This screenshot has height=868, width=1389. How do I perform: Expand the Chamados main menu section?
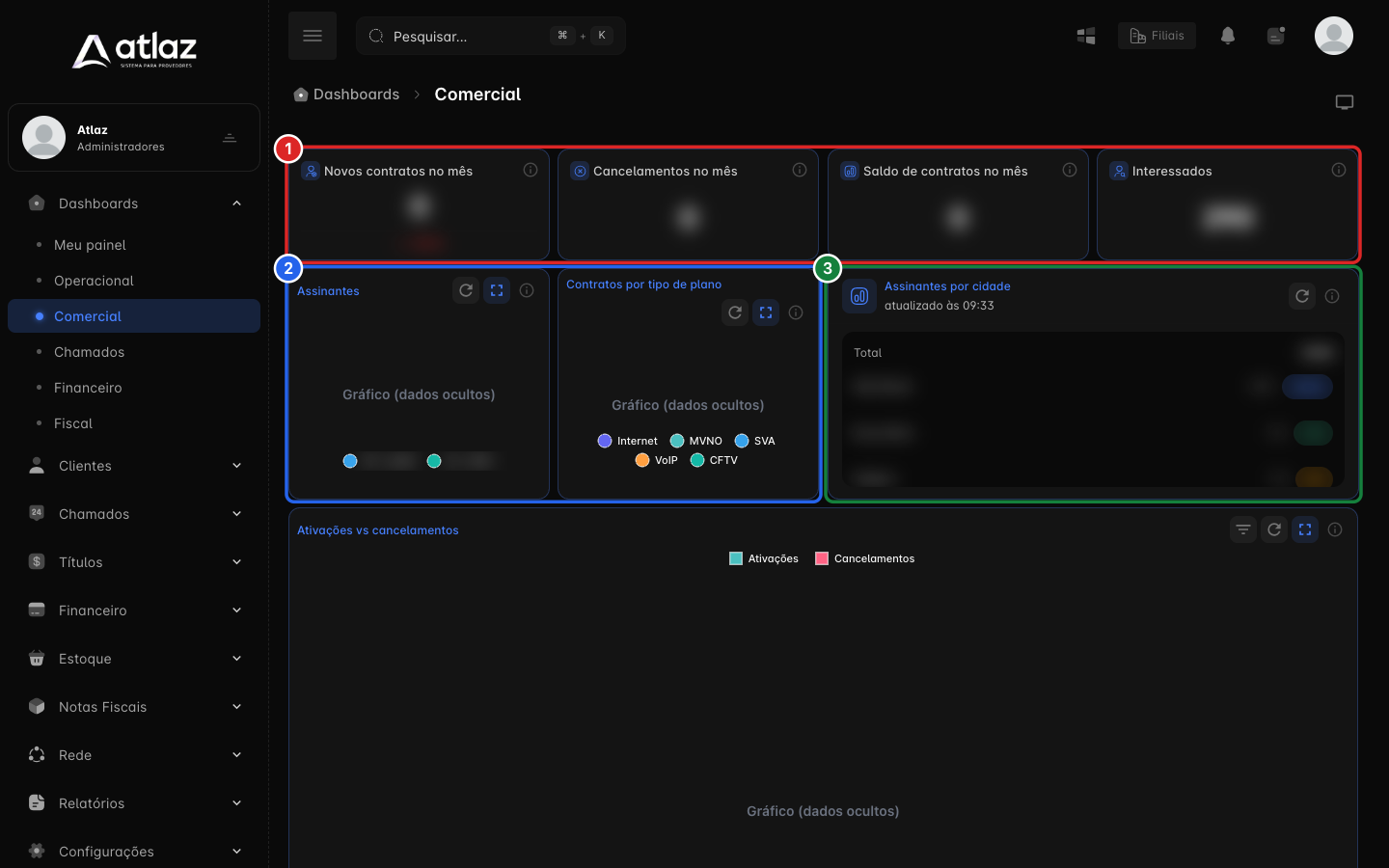click(134, 514)
